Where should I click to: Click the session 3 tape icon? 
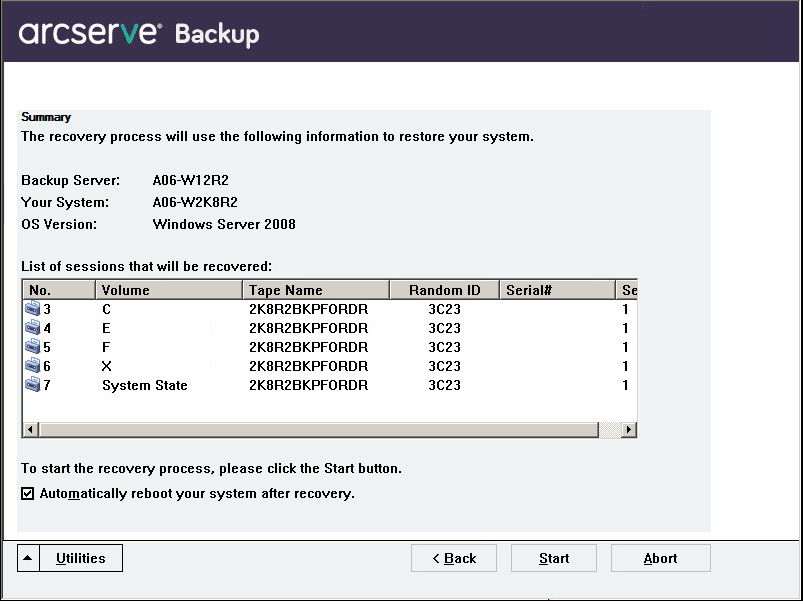33,309
